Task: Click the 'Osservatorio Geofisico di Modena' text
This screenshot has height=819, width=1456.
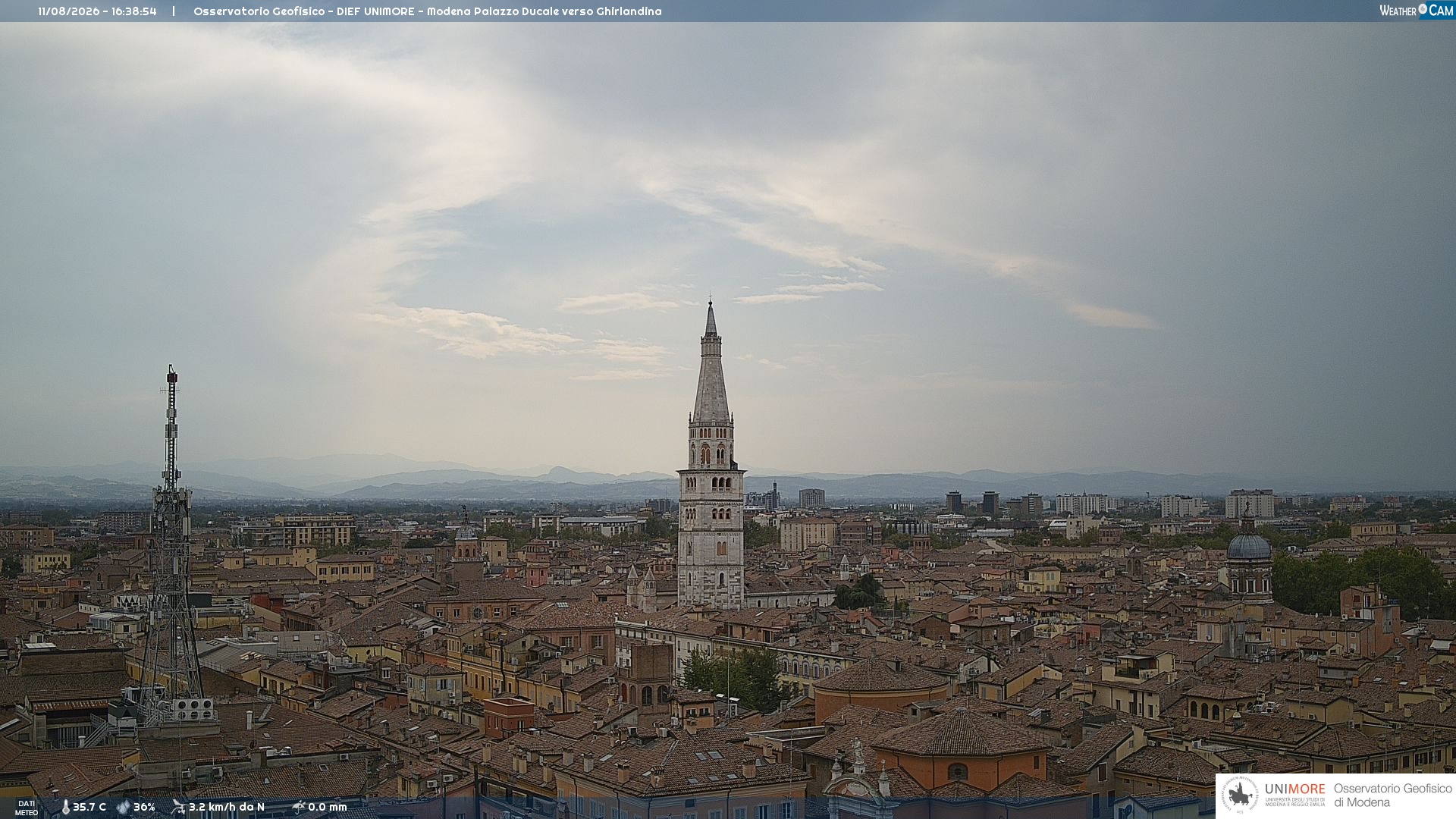Action: click(1392, 795)
